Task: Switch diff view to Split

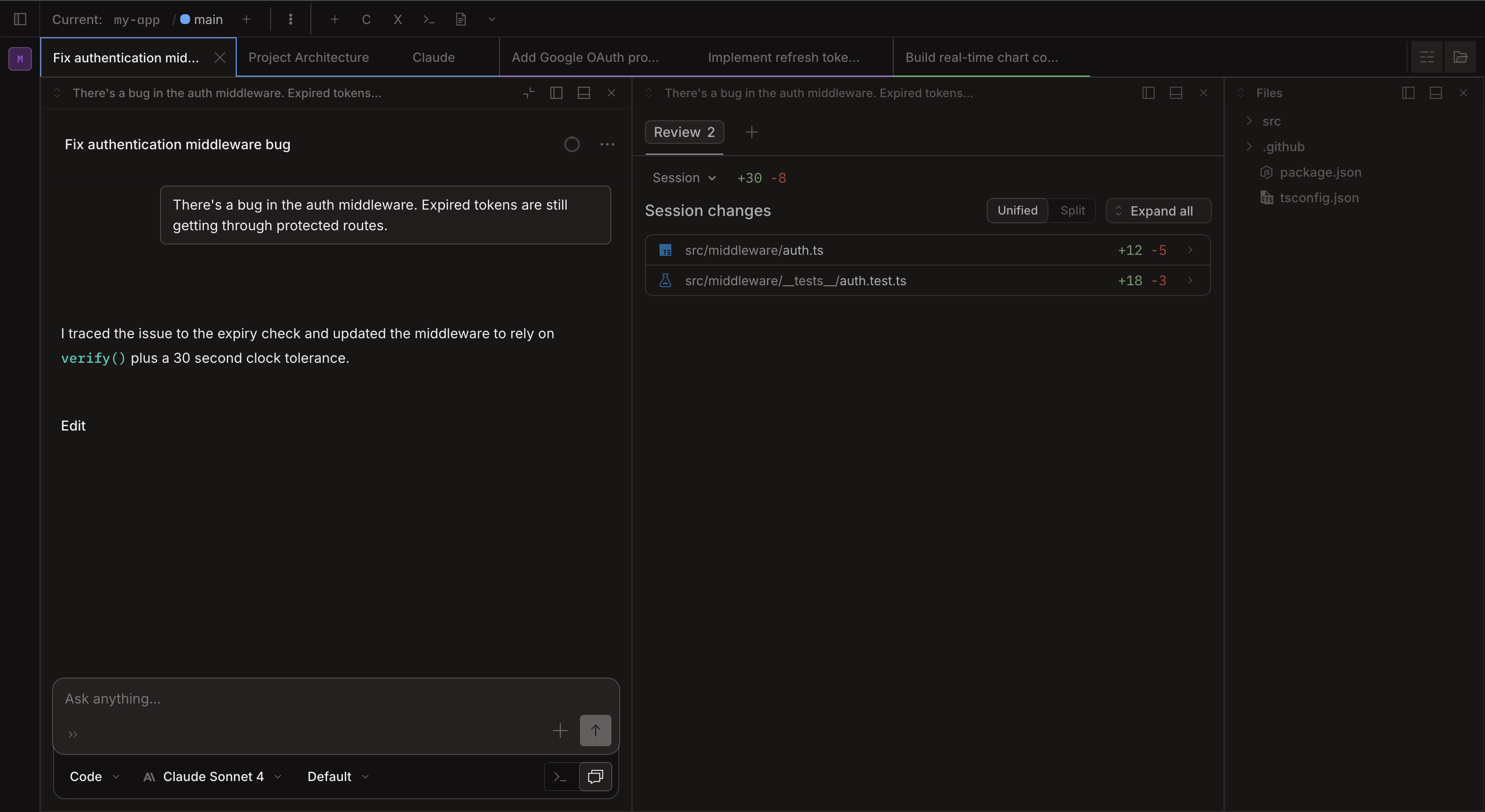Action: click(1072, 210)
